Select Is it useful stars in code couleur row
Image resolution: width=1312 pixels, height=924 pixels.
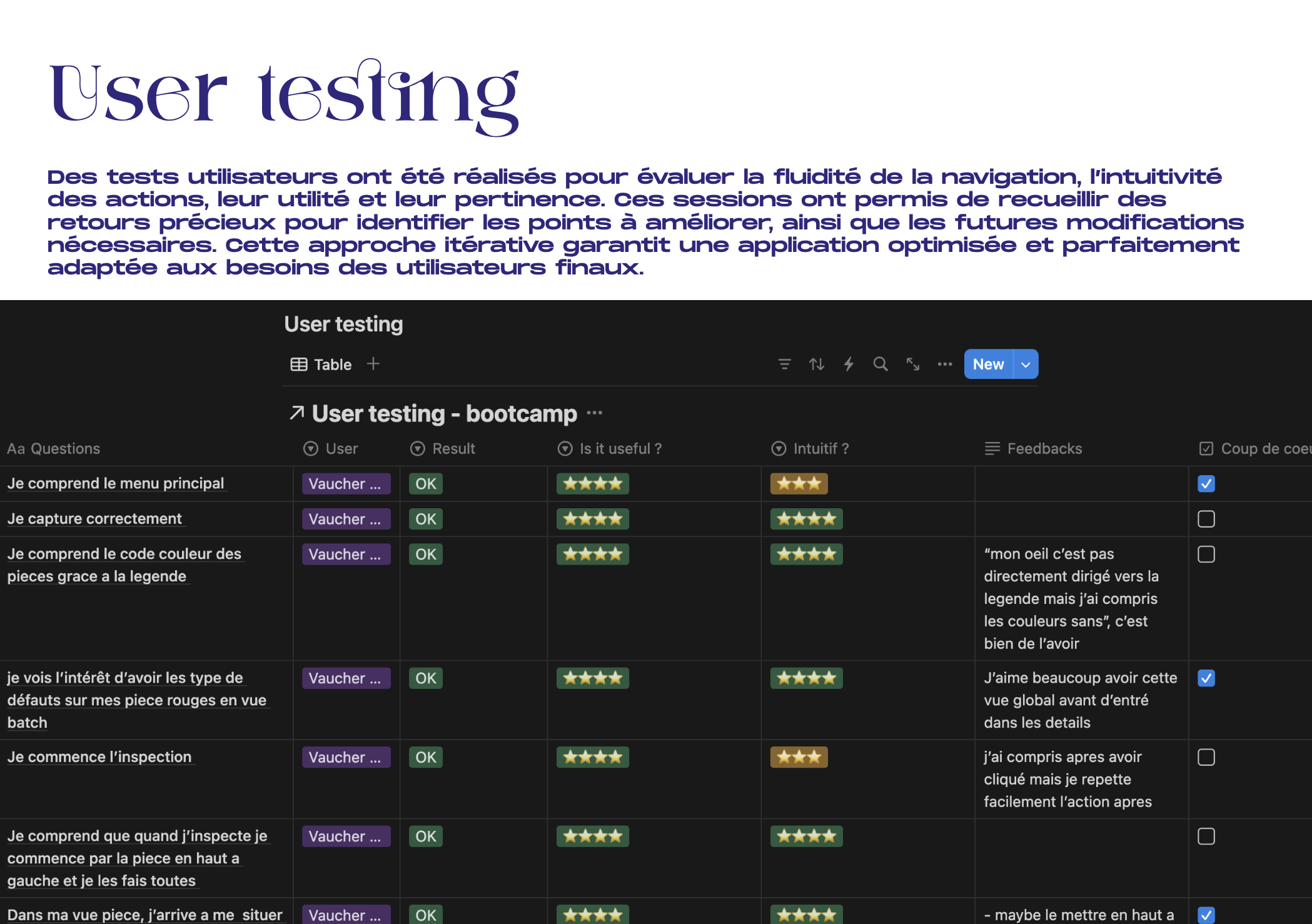click(x=593, y=555)
